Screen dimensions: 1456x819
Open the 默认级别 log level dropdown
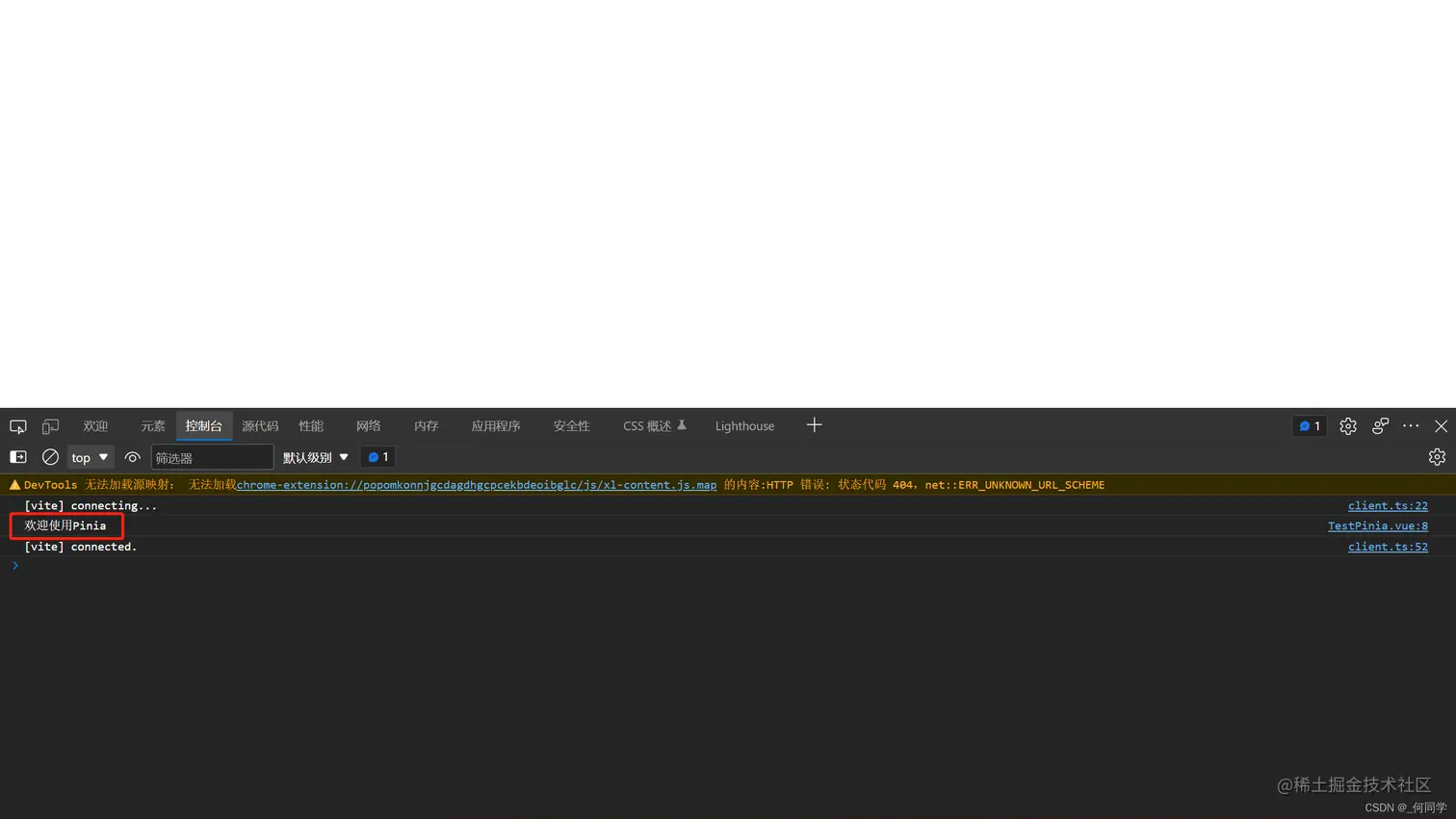pyautogui.click(x=315, y=457)
